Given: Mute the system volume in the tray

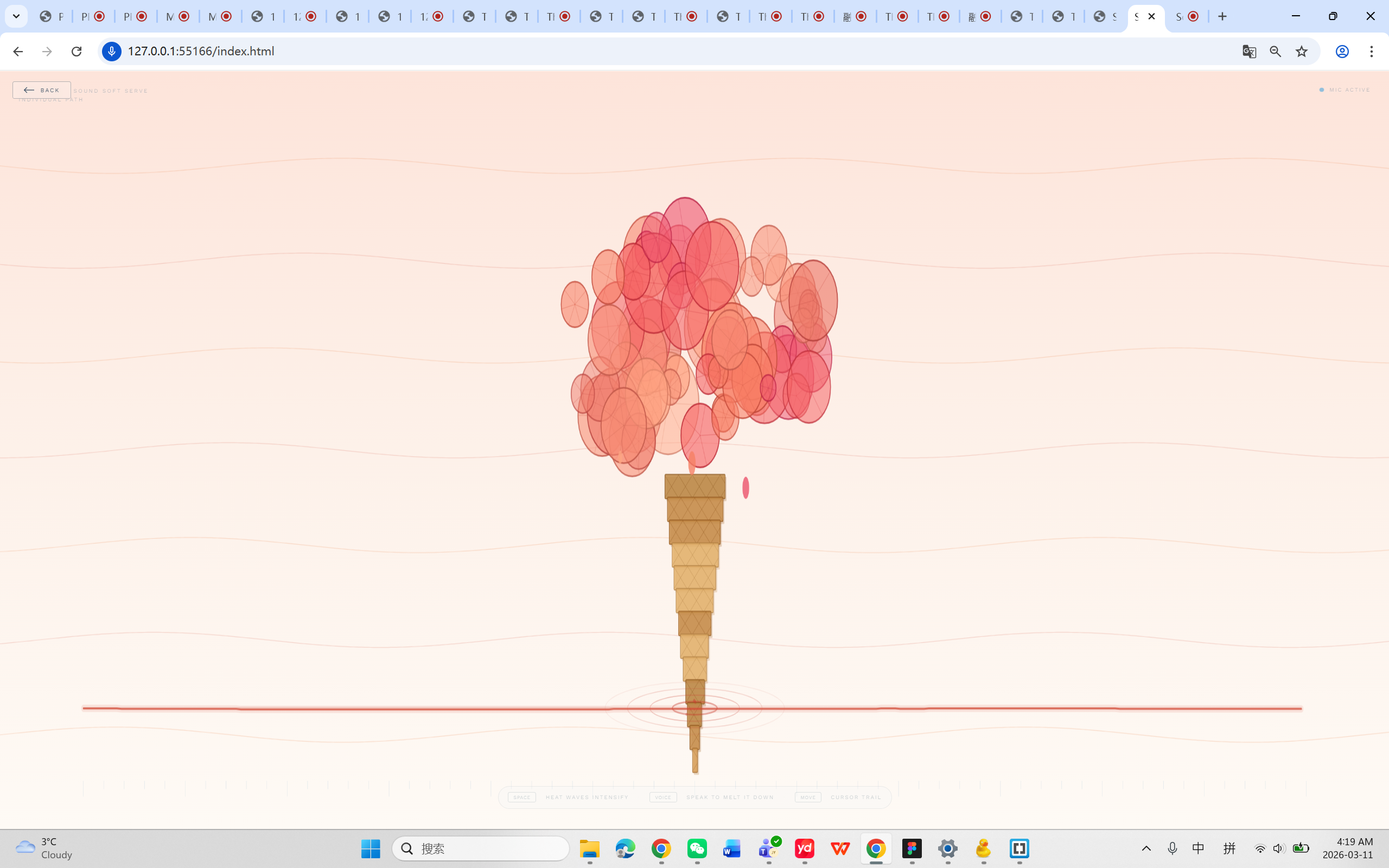Looking at the screenshot, I should 1279,848.
